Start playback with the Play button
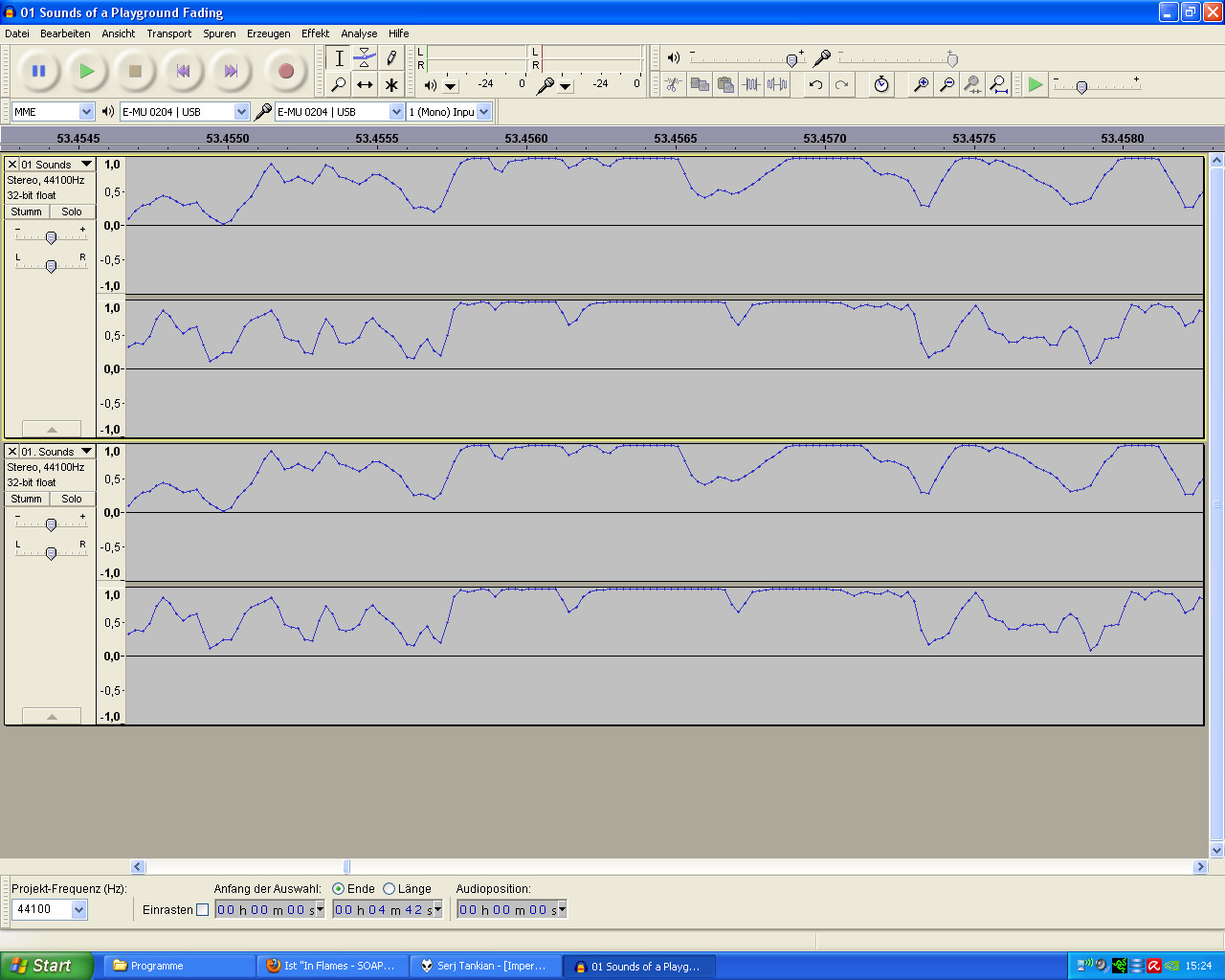The image size is (1225, 980). click(87, 71)
